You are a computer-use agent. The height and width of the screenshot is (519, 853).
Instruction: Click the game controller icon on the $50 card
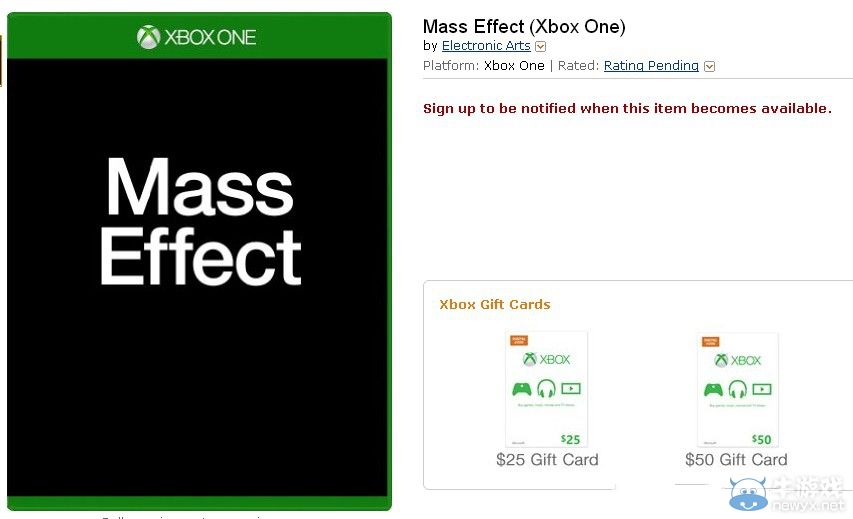713,389
